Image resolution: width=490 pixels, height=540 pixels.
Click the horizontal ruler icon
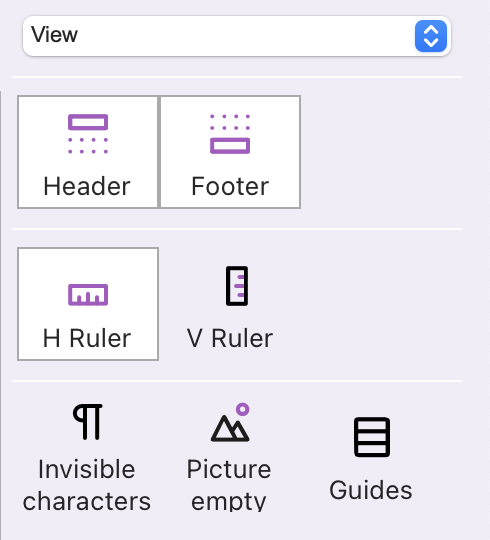[x=88, y=295]
